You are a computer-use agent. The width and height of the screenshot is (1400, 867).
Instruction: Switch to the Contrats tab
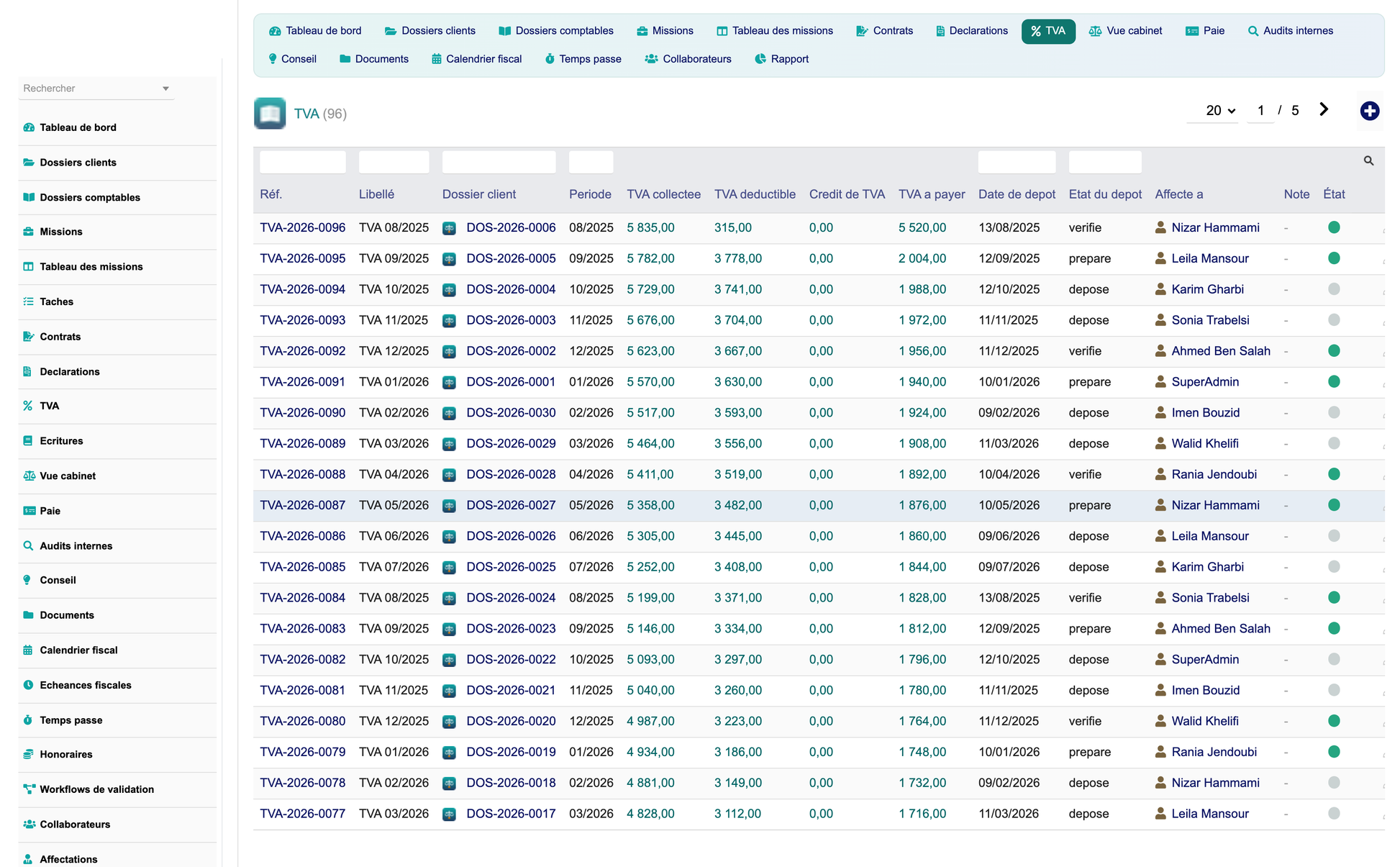coord(884,31)
